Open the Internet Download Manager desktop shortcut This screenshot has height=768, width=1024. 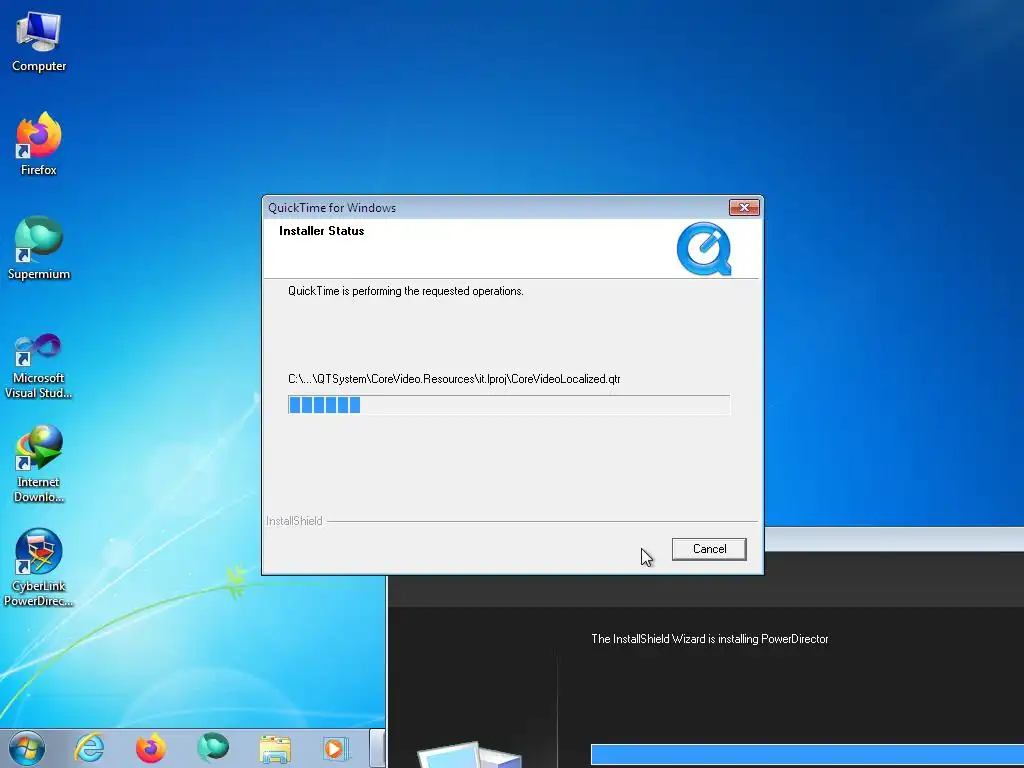click(39, 464)
